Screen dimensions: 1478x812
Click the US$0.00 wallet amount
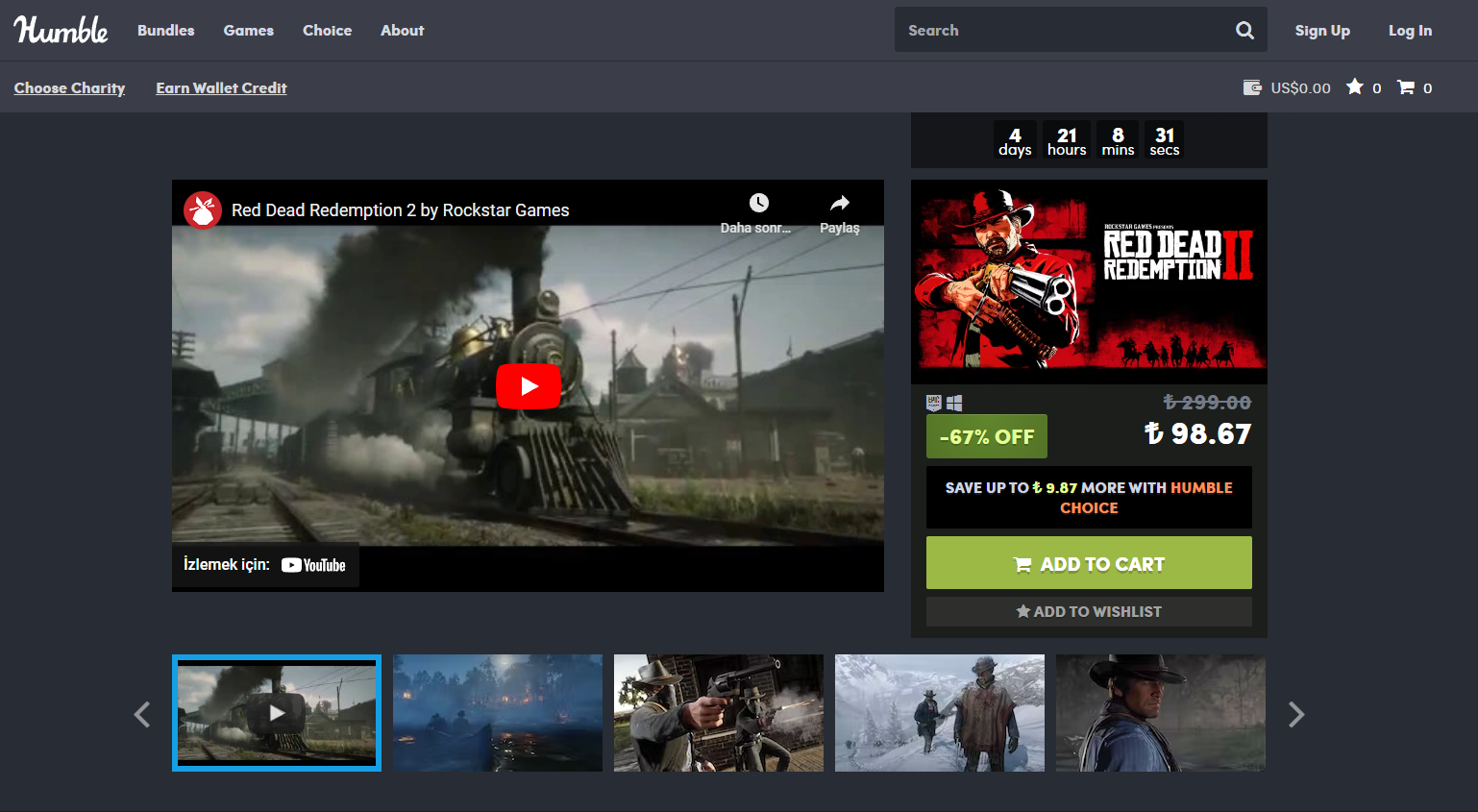pyautogui.click(x=1300, y=87)
